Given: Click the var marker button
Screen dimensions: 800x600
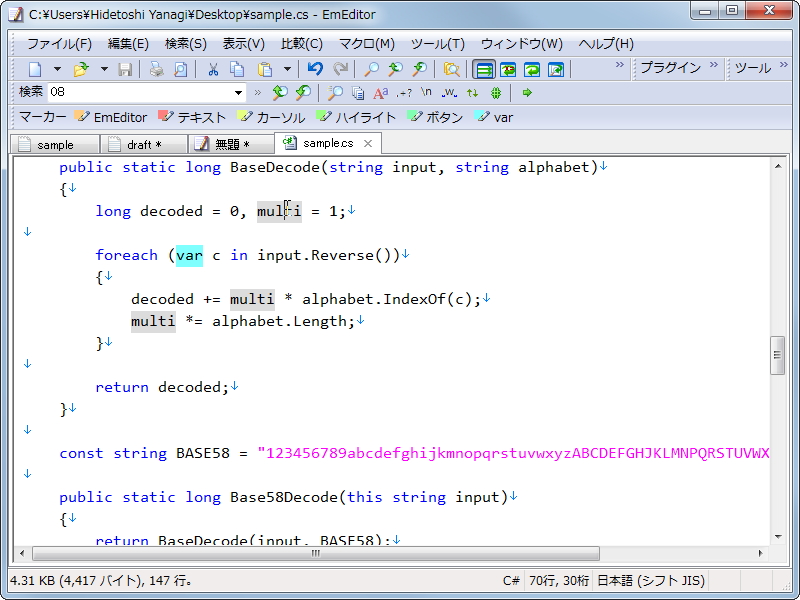Looking at the screenshot, I should 493,117.
